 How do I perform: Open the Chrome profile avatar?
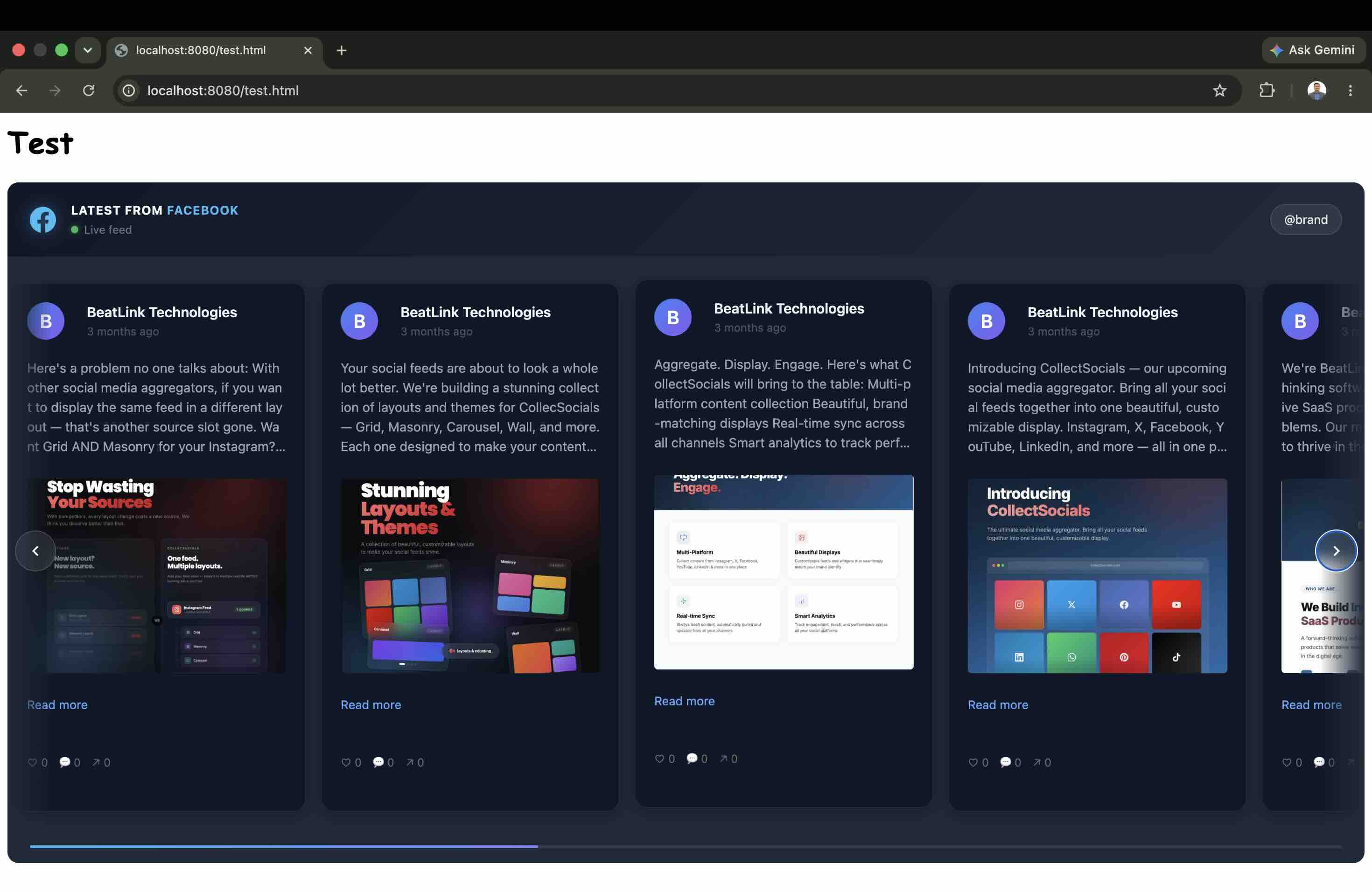tap(1316, 91)
